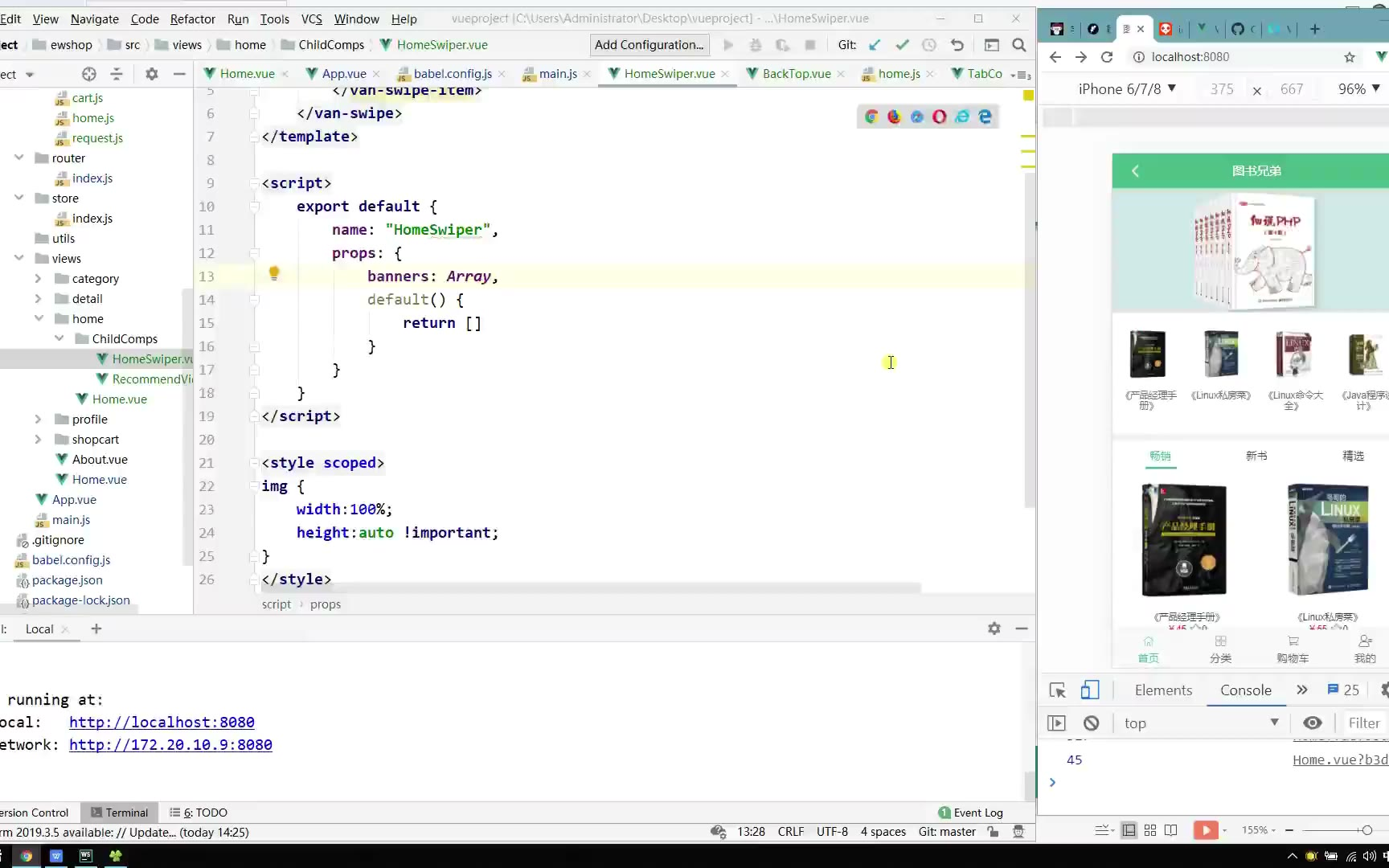The width and height of the screenshot is (1389, 868).
Task: Toggle device toolbar in DevTools
Action: 1089,690
